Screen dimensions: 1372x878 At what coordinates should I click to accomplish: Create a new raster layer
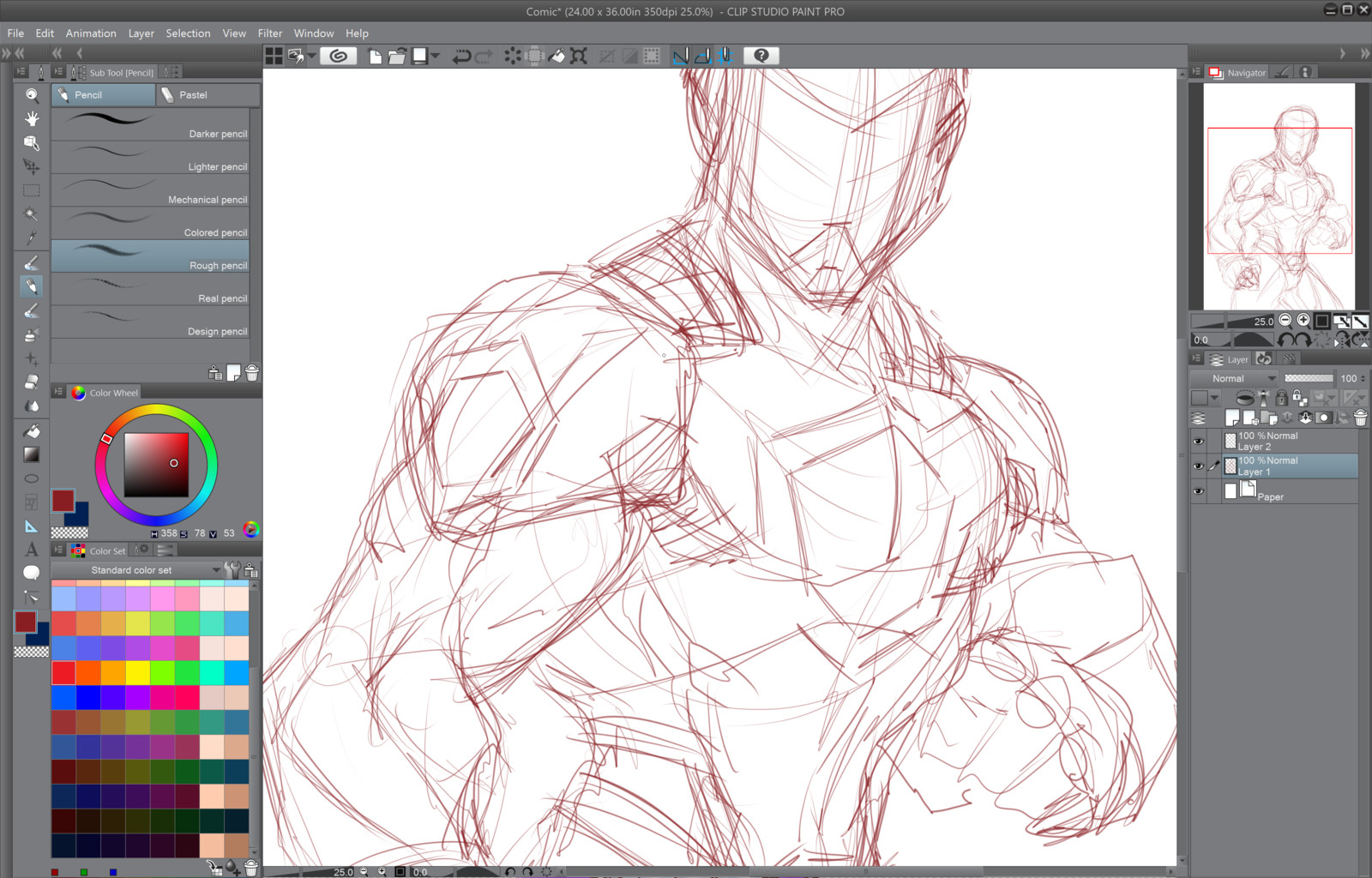pos(1232,418)
